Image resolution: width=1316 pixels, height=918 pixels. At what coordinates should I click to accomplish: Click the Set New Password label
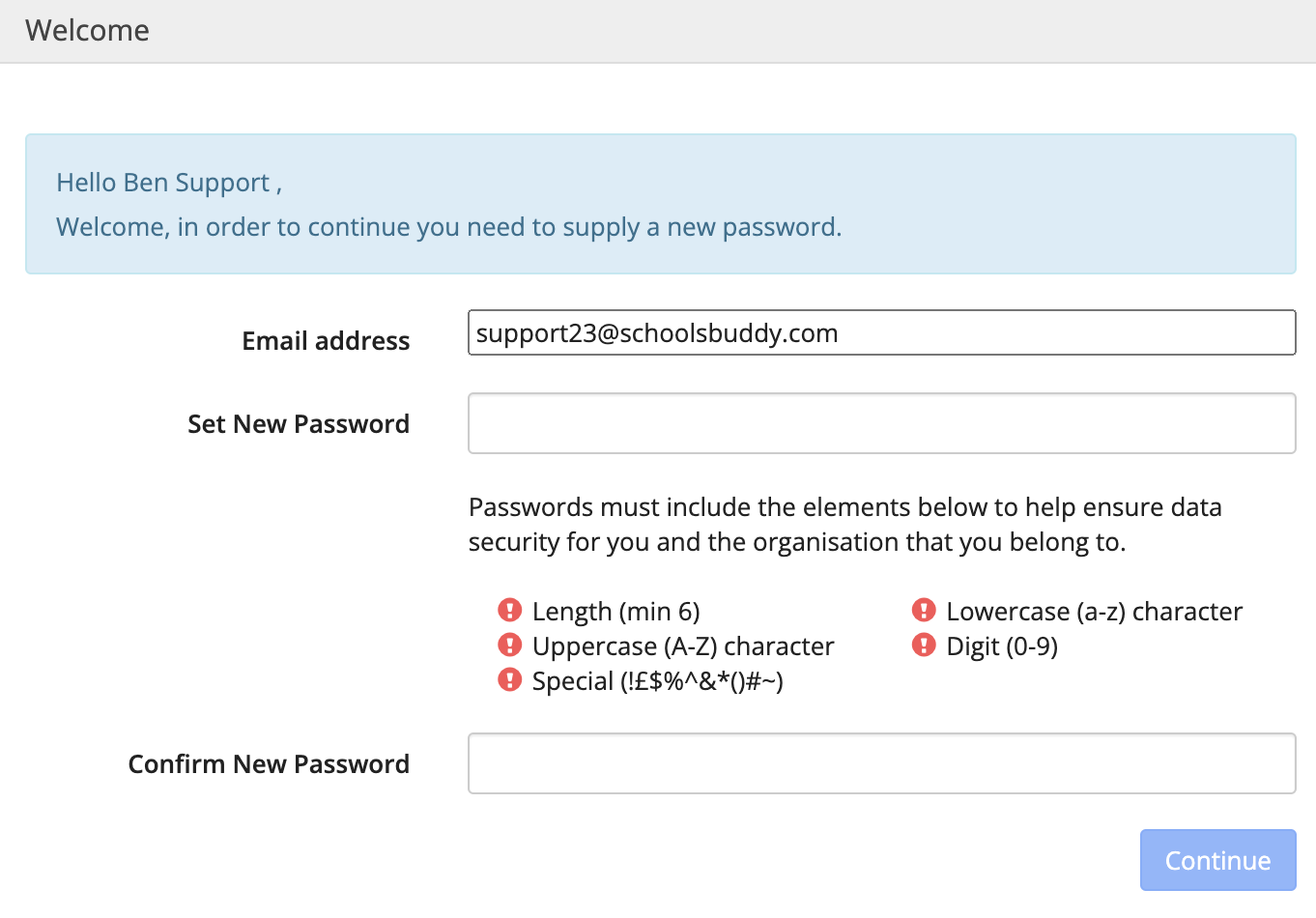[299, 424]
